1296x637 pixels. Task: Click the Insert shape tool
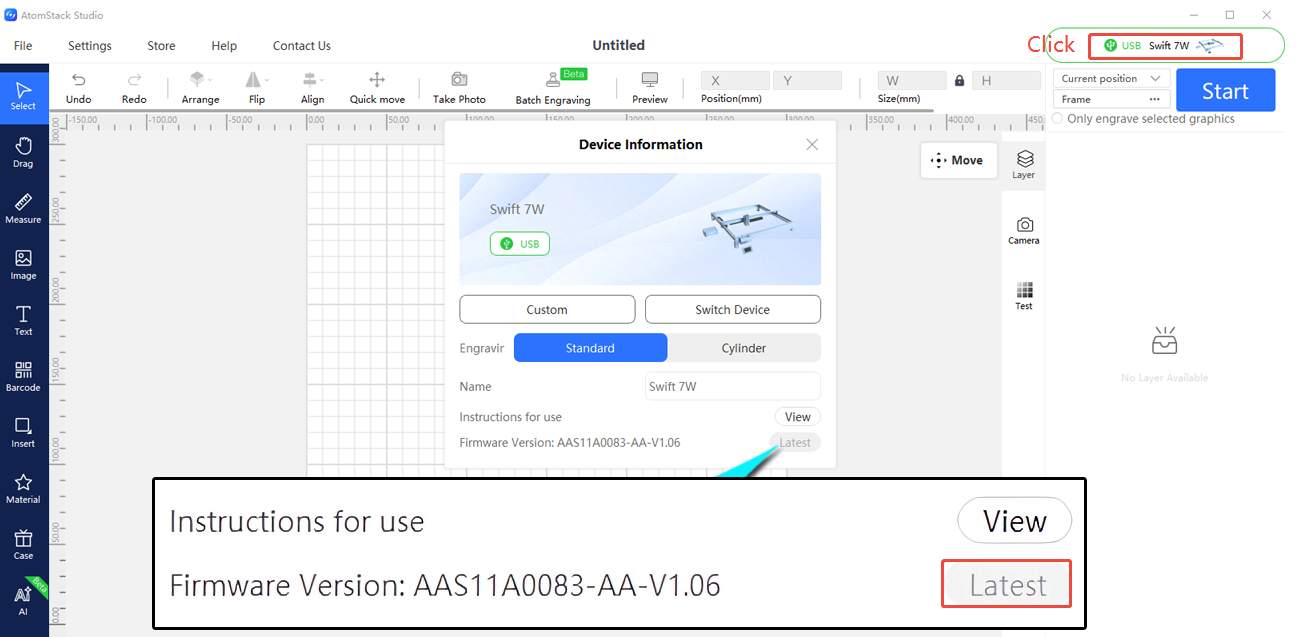click(23, 432)
